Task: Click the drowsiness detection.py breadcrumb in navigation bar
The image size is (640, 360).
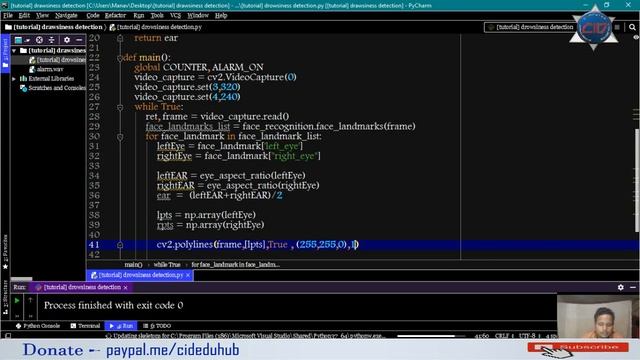Action: pyautogui.click(x=156, y=27)
